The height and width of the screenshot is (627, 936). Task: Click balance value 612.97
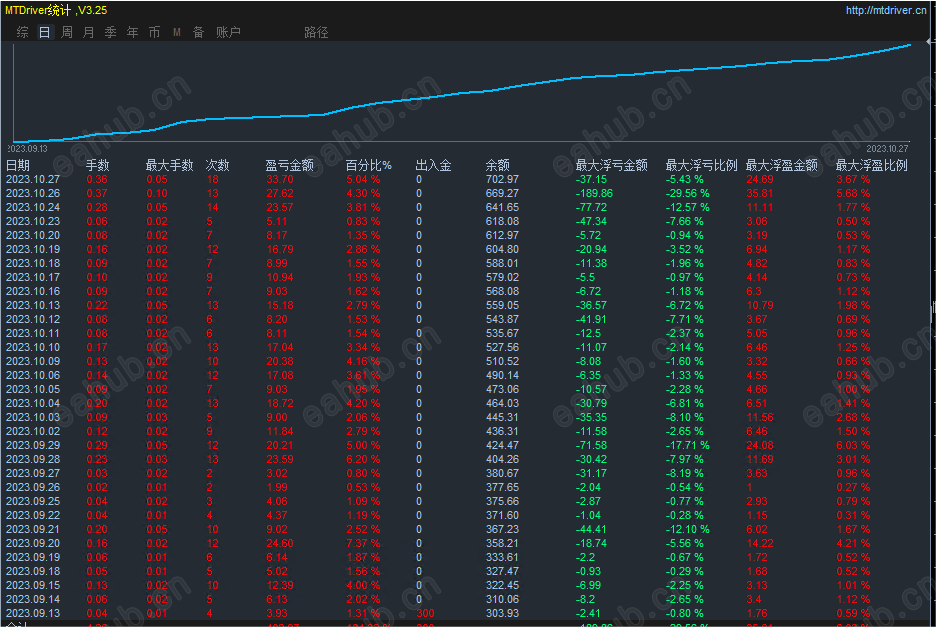[502, 235]
